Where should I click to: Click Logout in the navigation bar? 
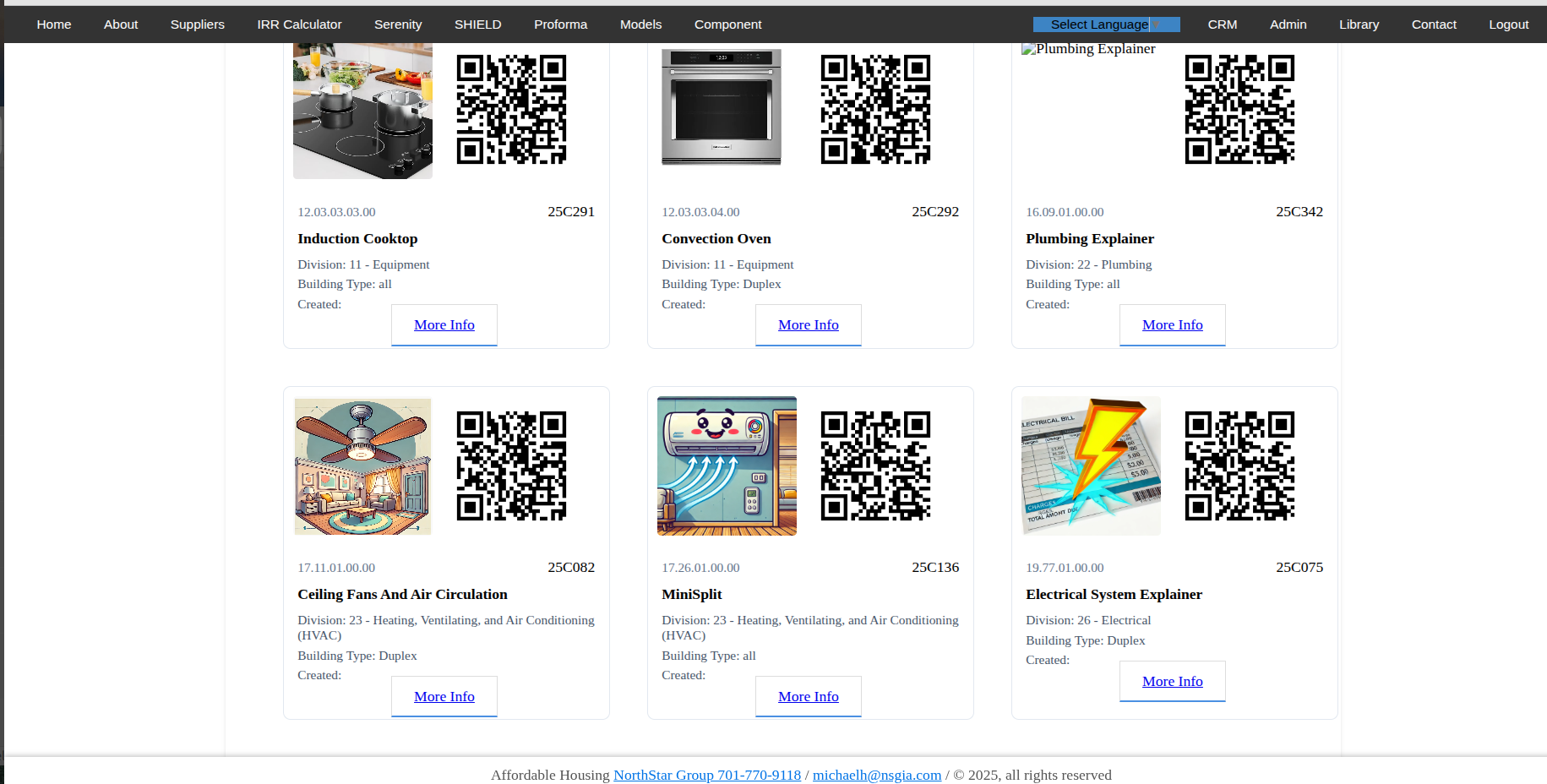(x=1508, y=24)
